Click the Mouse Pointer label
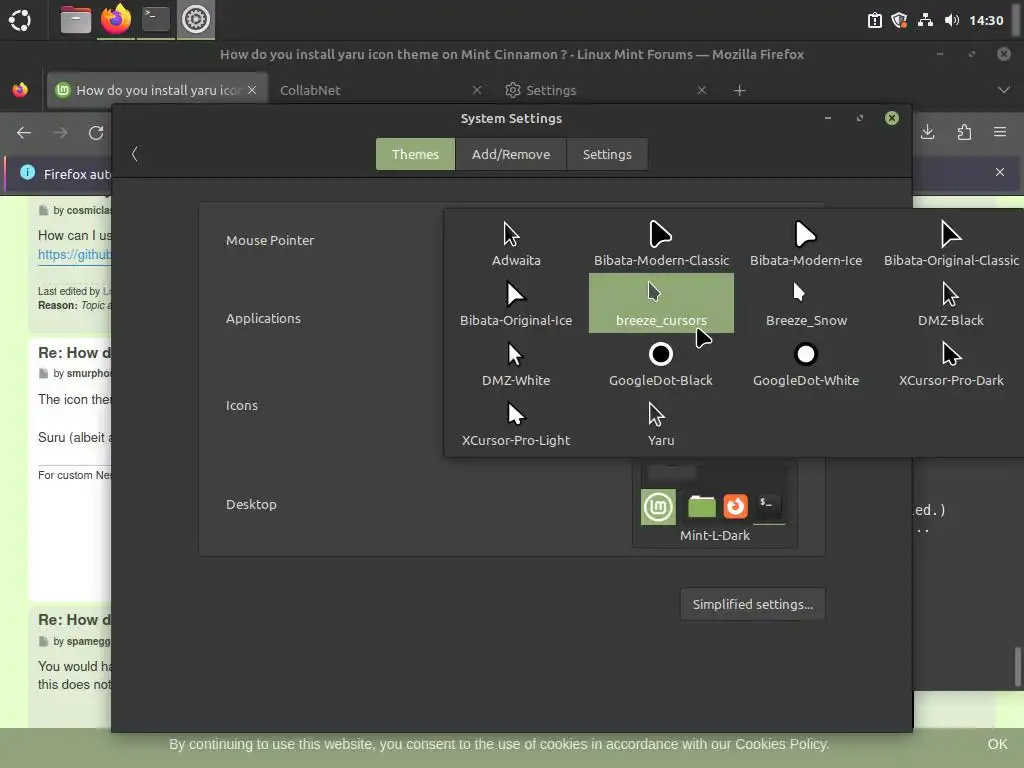This screenshot has height=768, width=1024. (x=270, y=240)
